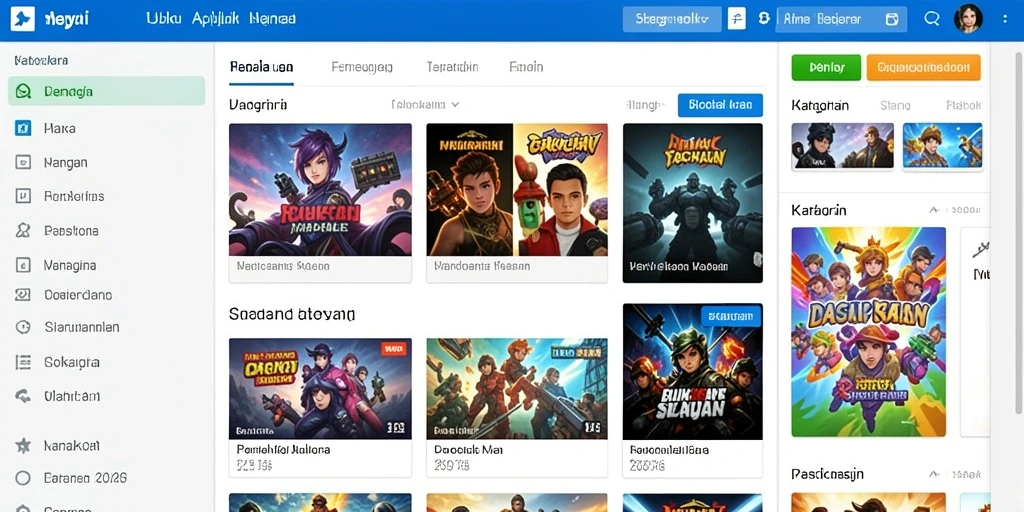1024x512 pixels.
Task: Select 'Nanakoal' in the sidebar
Action: coord(72,446)
